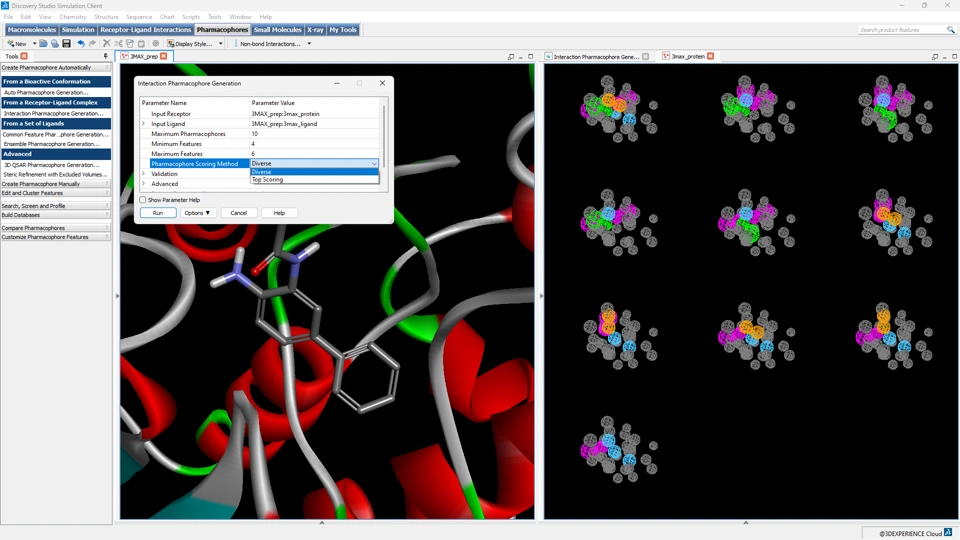
Task: Click the search magnifier icon
Action: 950,29
